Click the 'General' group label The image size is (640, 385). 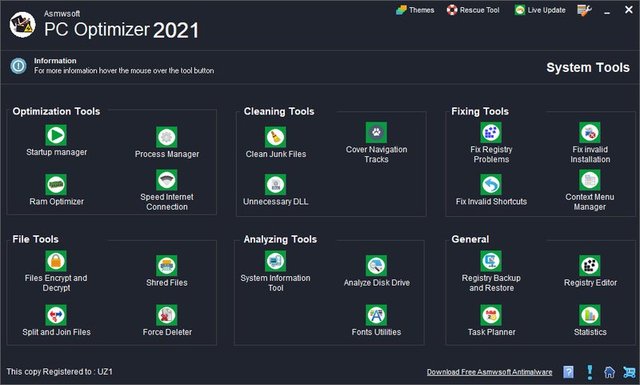[470, 239]
